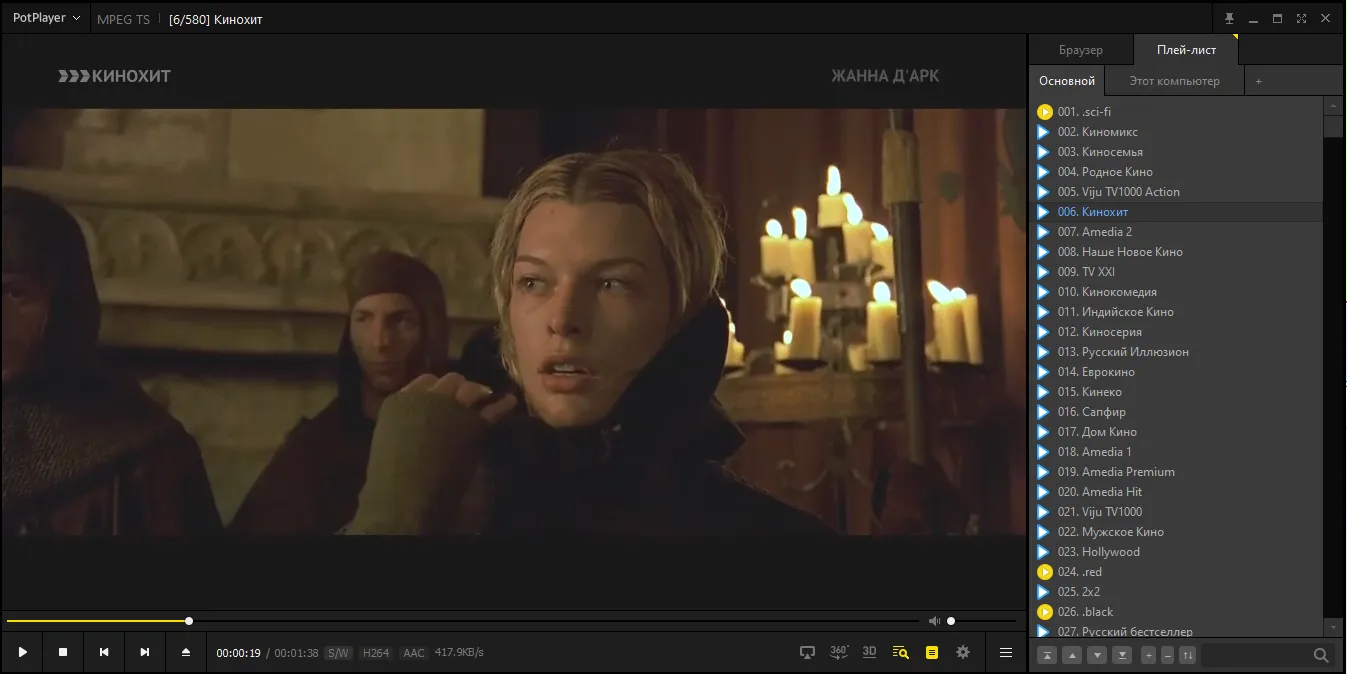Click the seek bar progress handle

[189, 621]
